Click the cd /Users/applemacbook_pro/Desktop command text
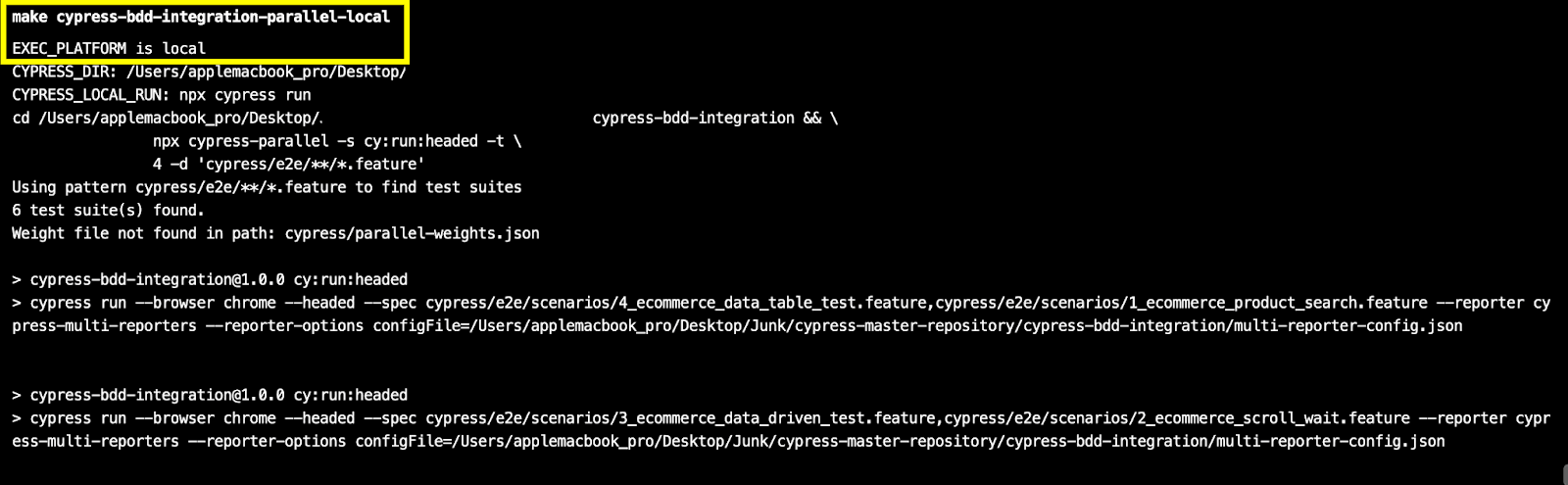Screen dimensions: 1568x485 tap(167, 118)
